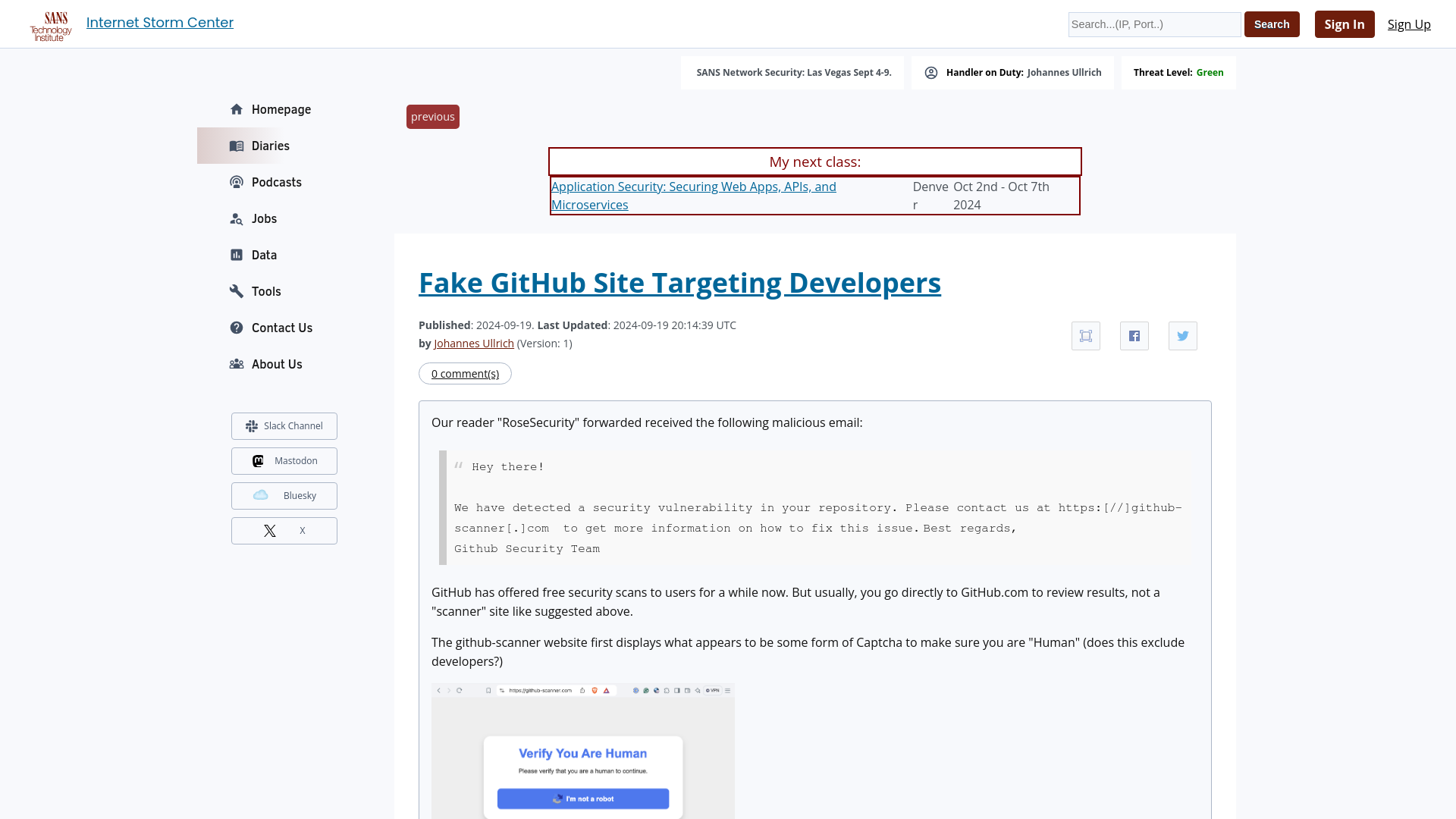1456x819 pixels.
Task: Click the Contact Us question icon
Action: 237,328
